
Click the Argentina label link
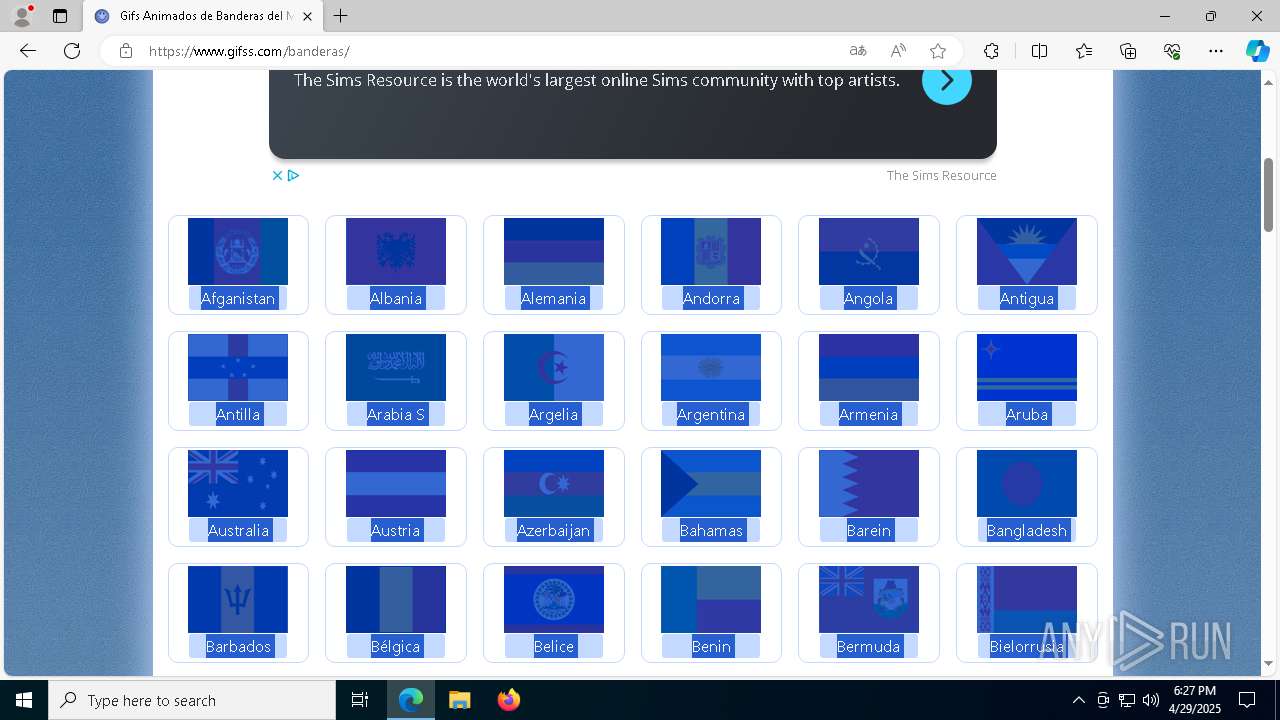(x=711, y=414)
